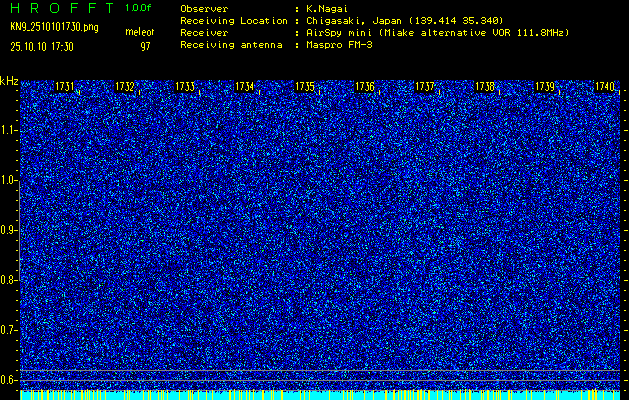Click the 1.00f version label
This screenshot has height=400, width=629.
pyautogui.click(x=138, y=8)
